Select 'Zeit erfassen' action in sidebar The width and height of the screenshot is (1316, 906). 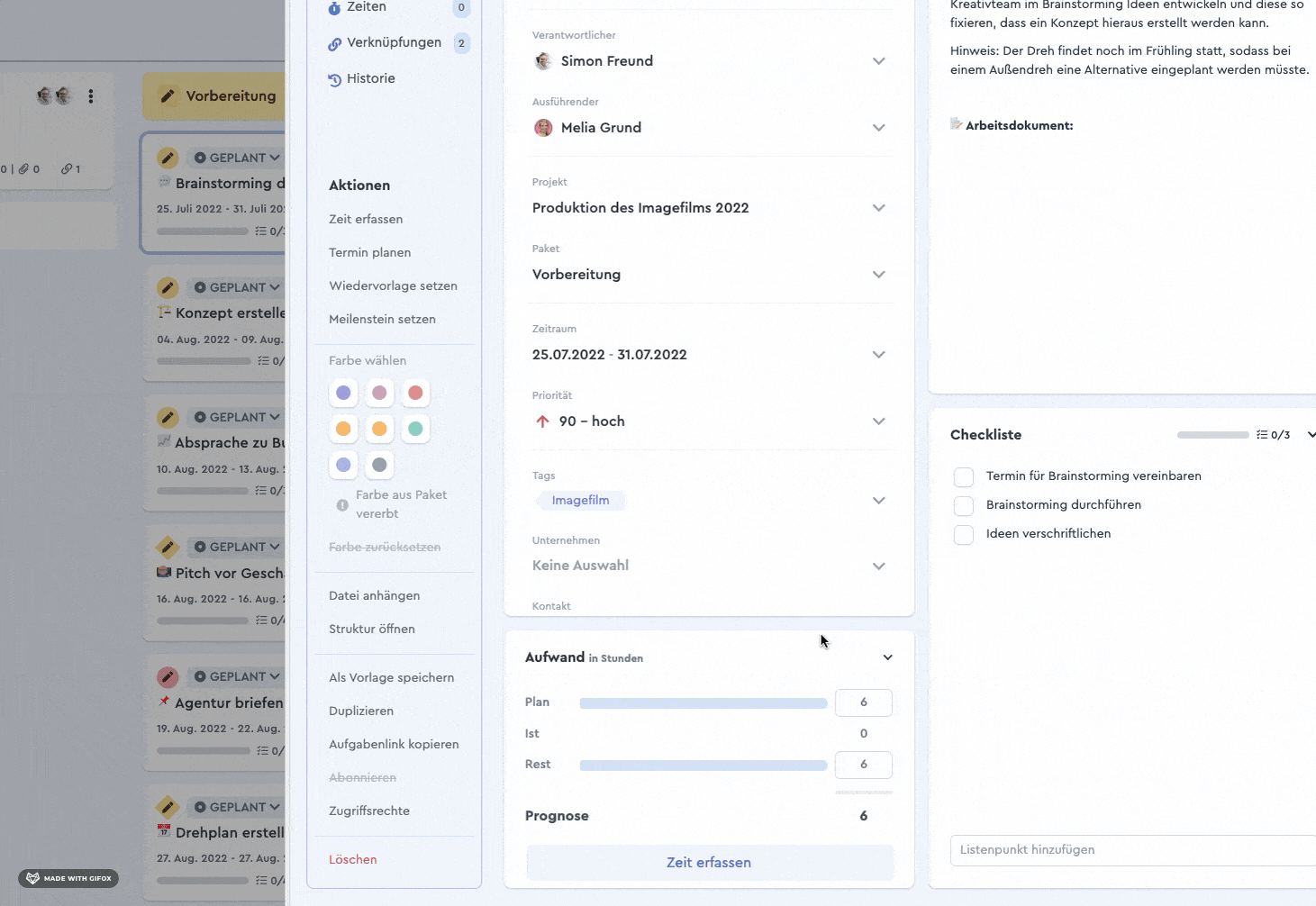tap(366, 219)
